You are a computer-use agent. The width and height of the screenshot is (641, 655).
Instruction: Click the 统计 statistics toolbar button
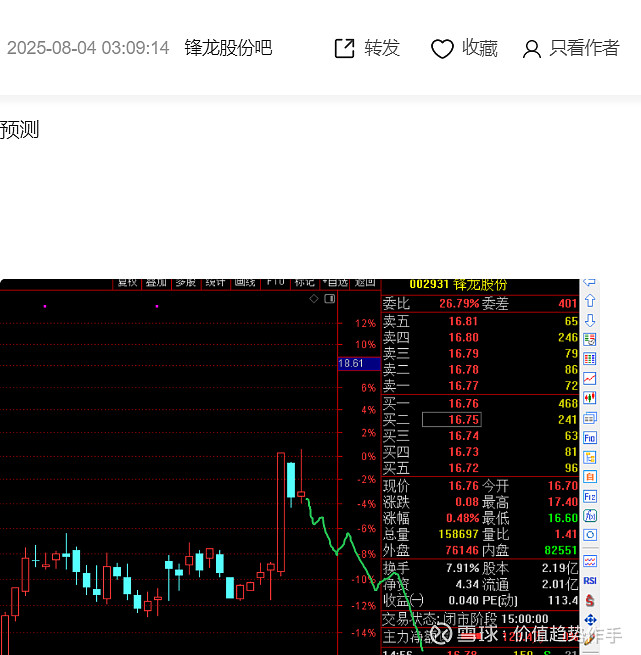(216, 283)
